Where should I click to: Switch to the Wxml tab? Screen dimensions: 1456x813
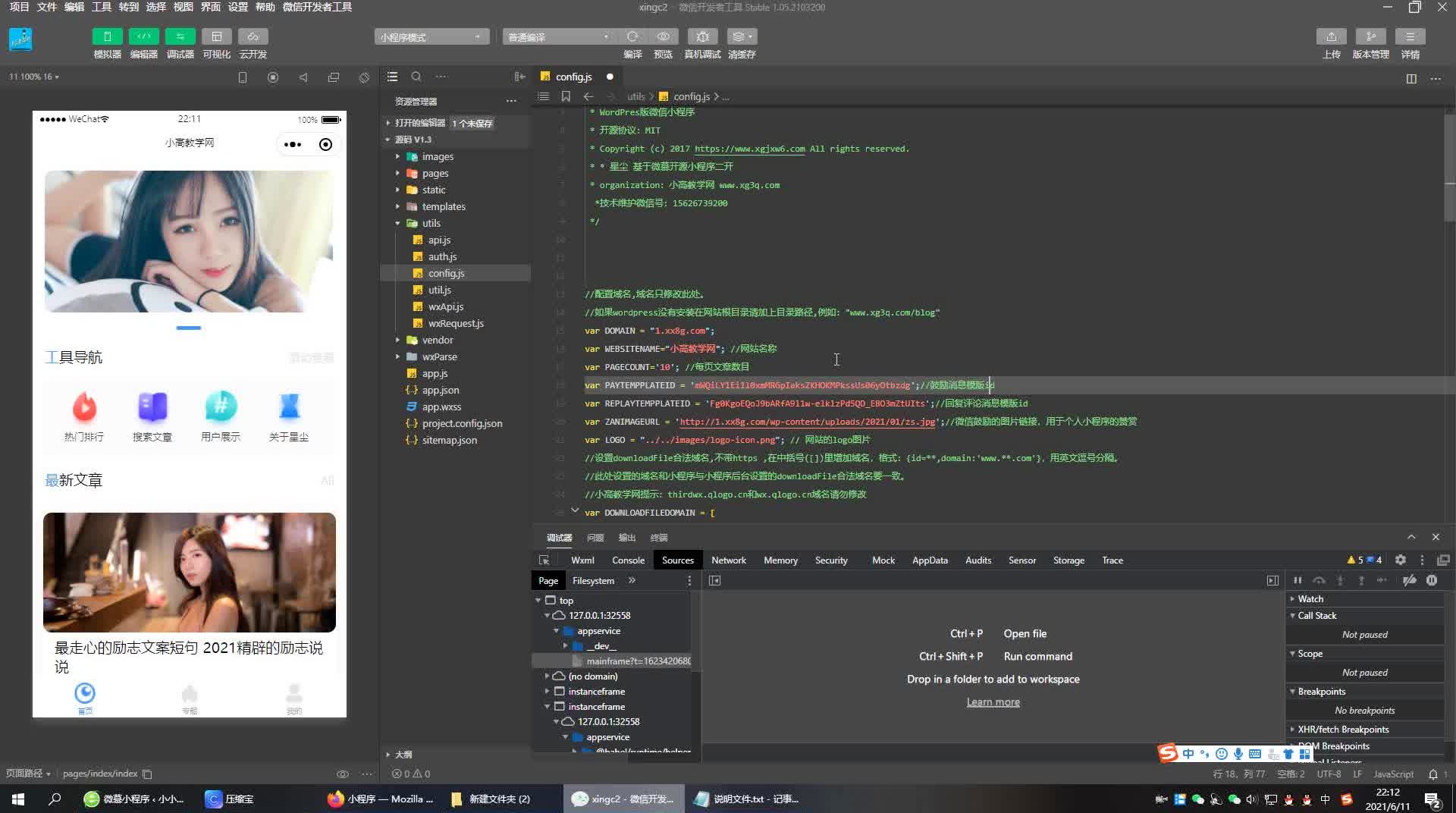tap(582, 560)
